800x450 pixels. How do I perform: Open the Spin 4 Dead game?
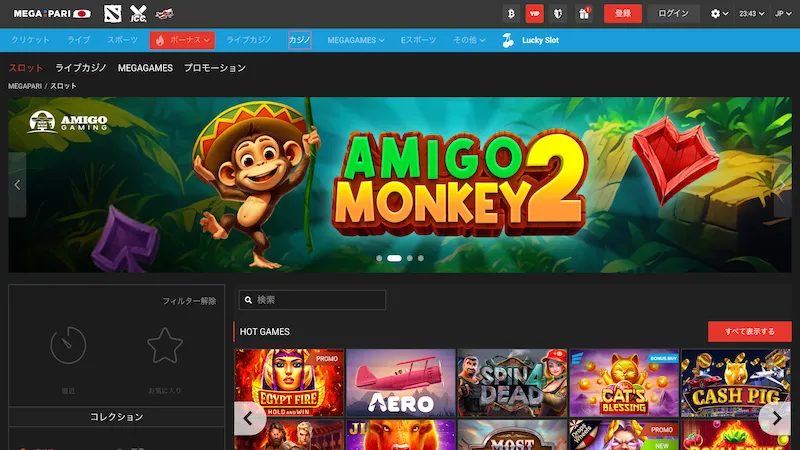[512, 383]
